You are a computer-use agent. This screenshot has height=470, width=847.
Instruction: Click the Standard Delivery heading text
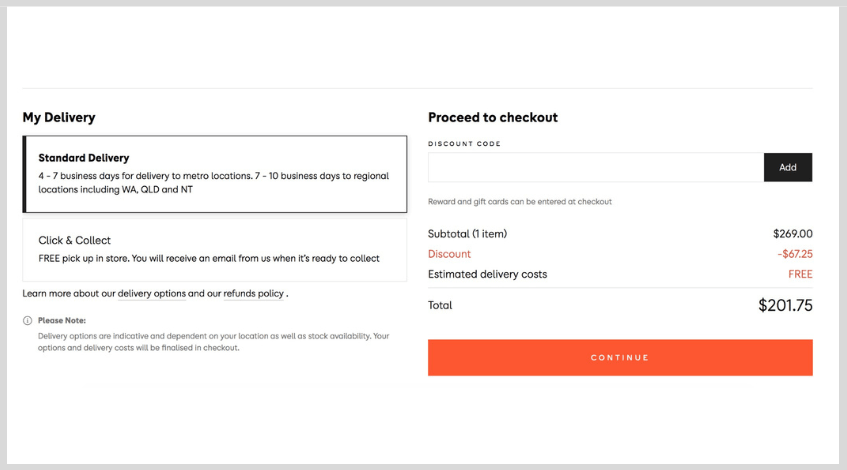[84, 158]
